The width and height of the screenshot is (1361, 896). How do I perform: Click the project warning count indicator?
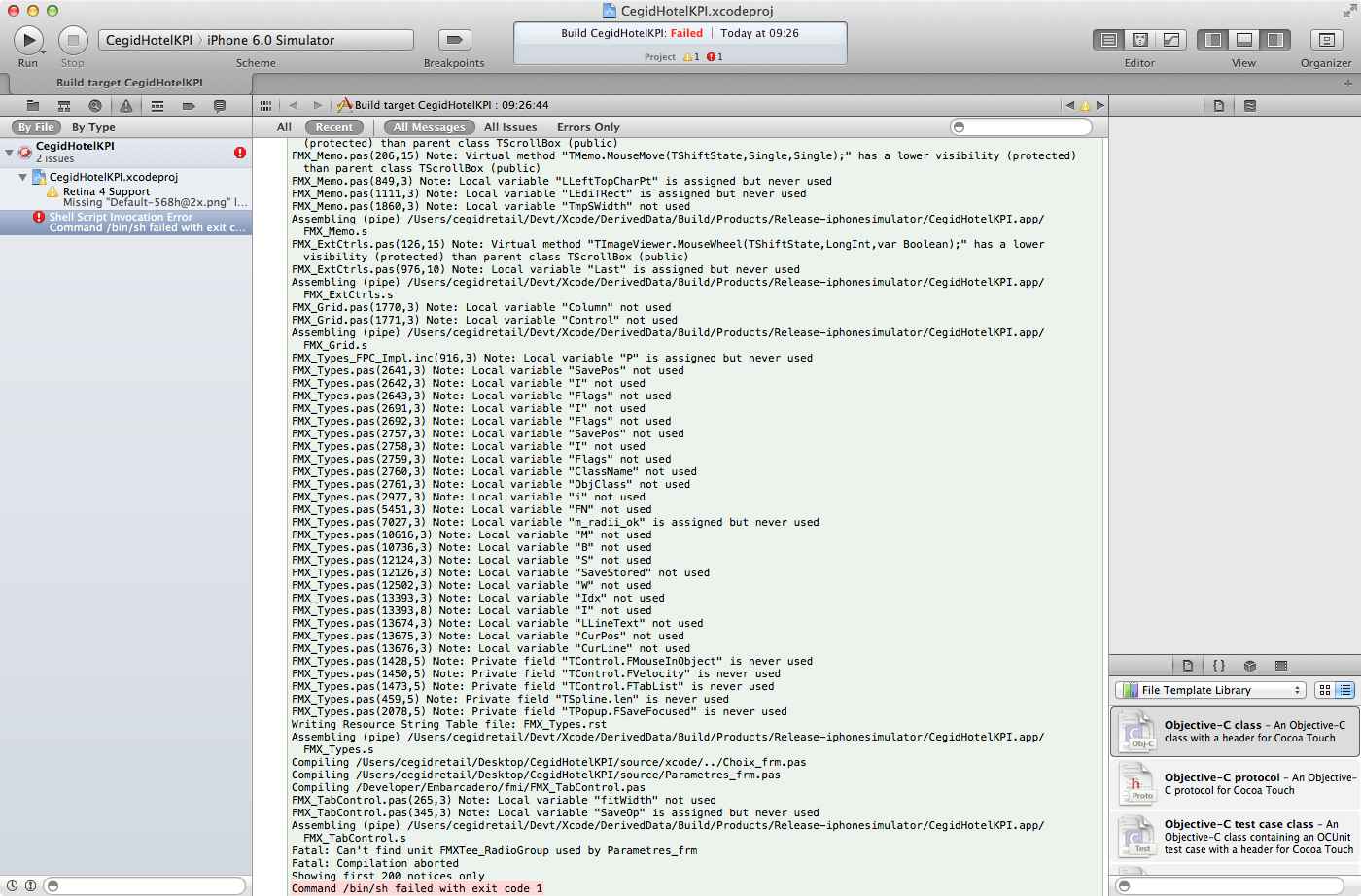pyautogui.click(x=691, y=57)
